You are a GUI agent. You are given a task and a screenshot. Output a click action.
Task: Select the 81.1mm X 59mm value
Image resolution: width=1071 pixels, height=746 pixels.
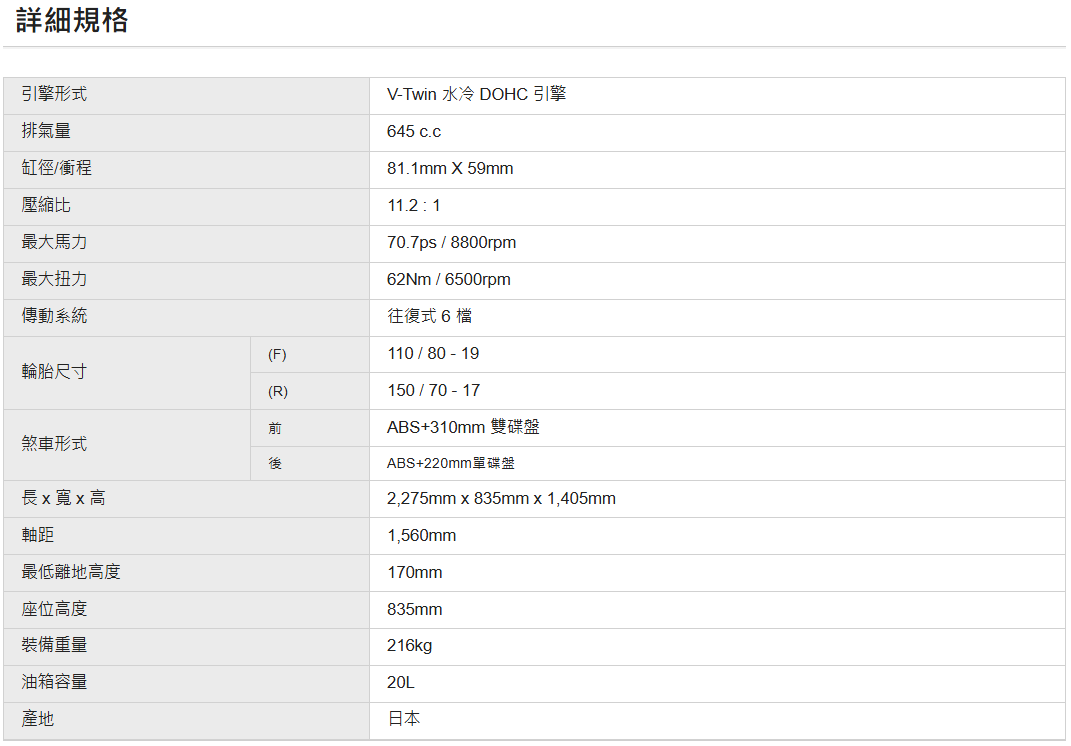tap(450, 168)
